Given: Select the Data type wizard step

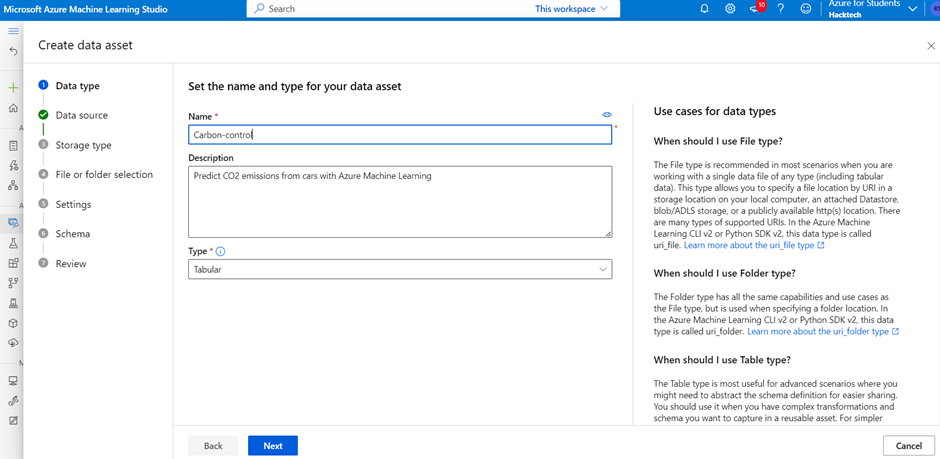Looking at the screenshot, I should (x=77, y=86).
